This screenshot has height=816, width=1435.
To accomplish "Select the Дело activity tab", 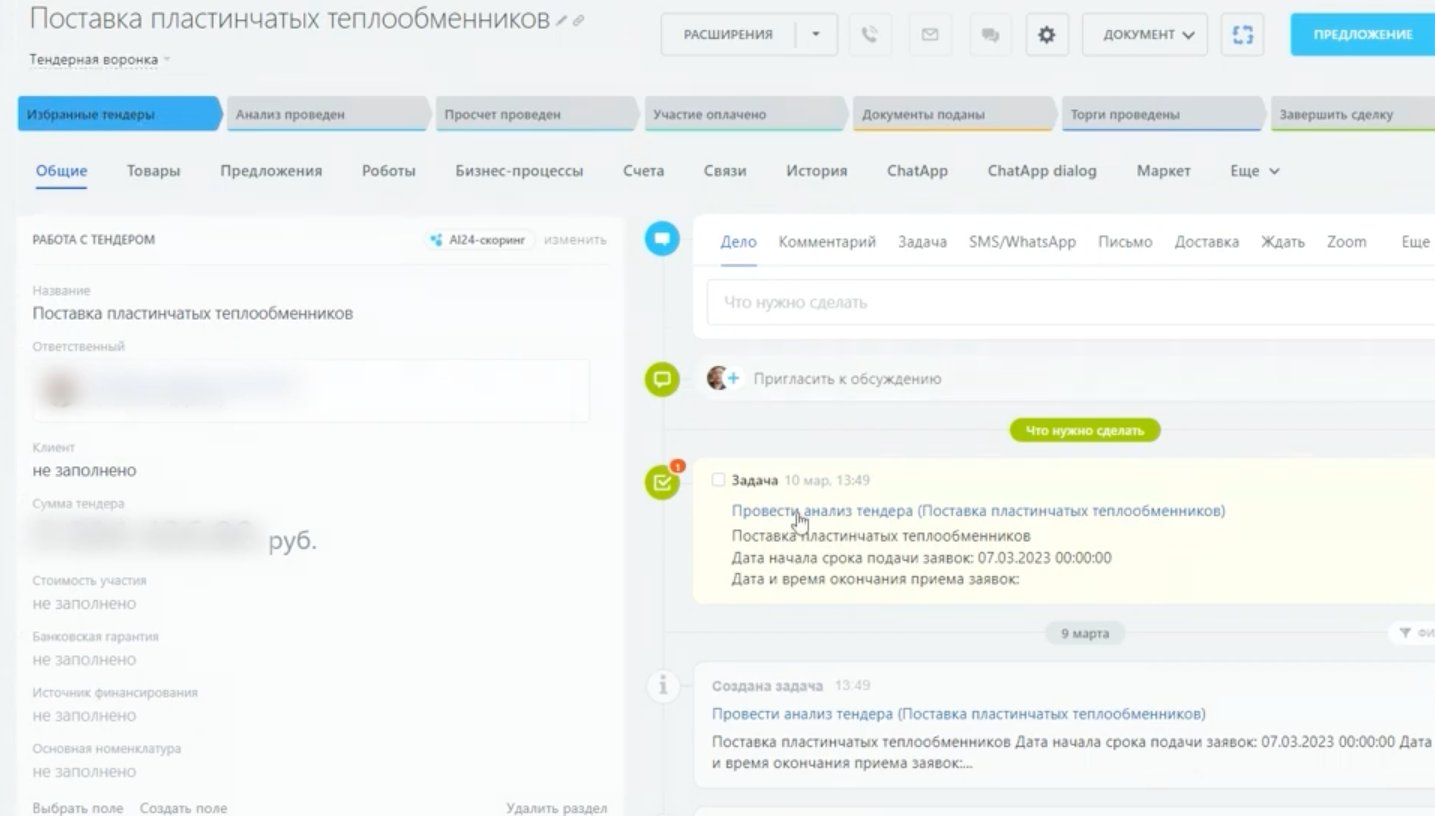I will pyautogui.click(x=739, y=242).
